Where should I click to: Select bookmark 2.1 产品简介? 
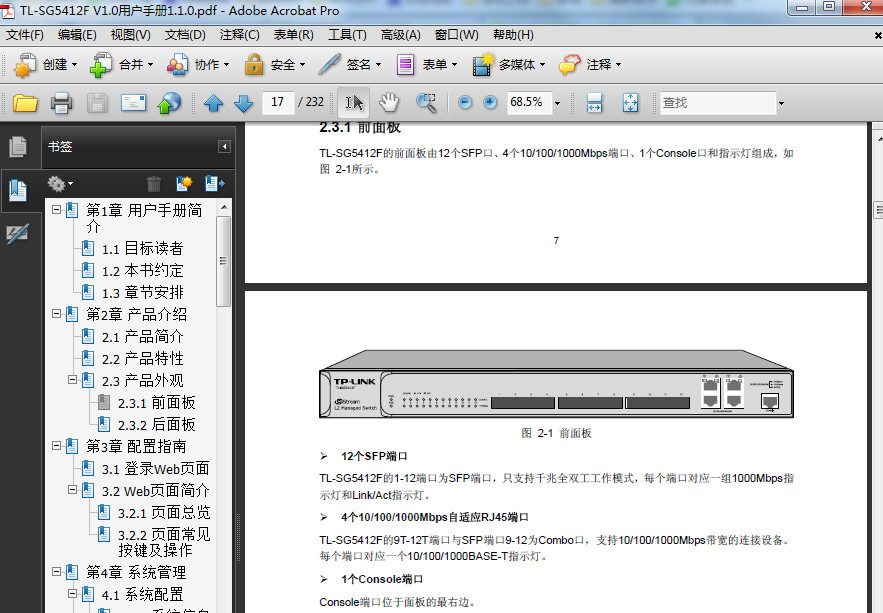(142, 336)
